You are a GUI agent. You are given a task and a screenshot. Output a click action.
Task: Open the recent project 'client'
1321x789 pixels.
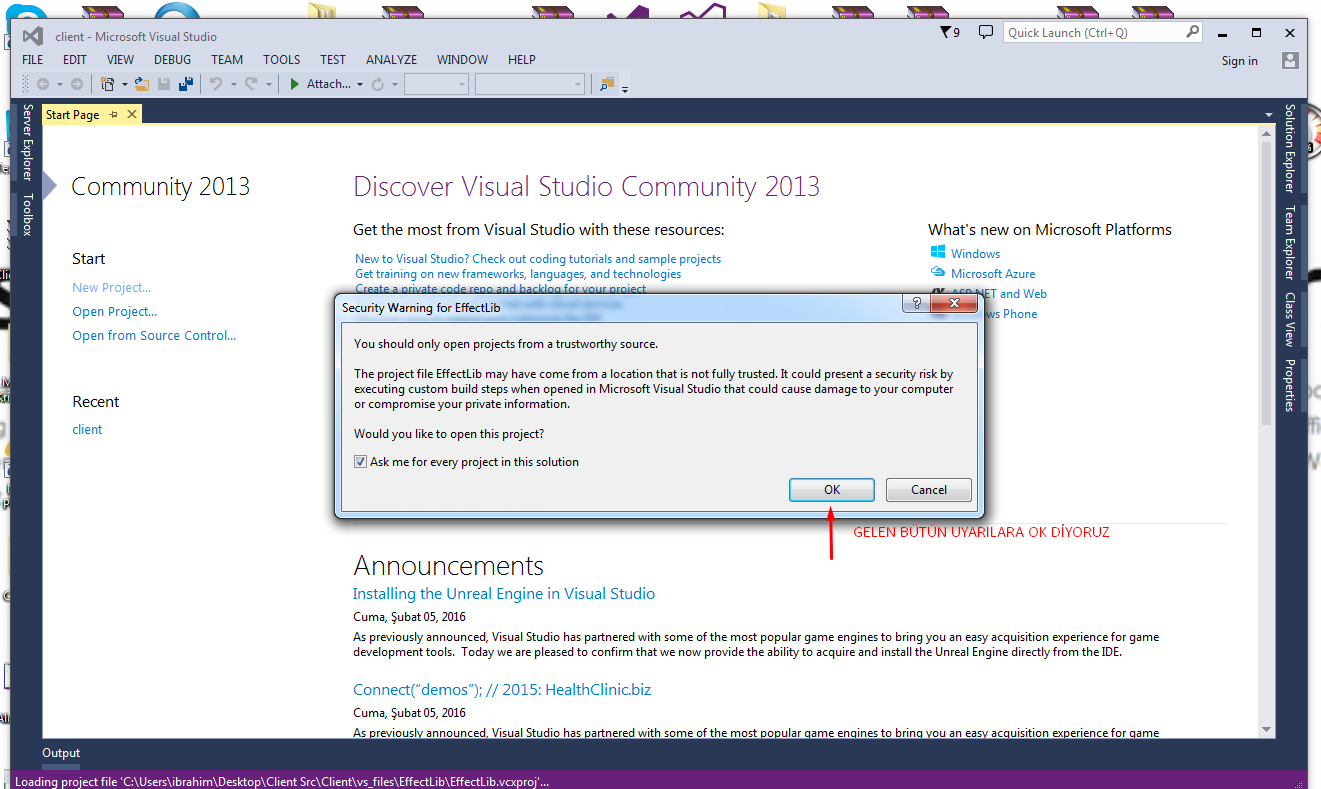87,429
